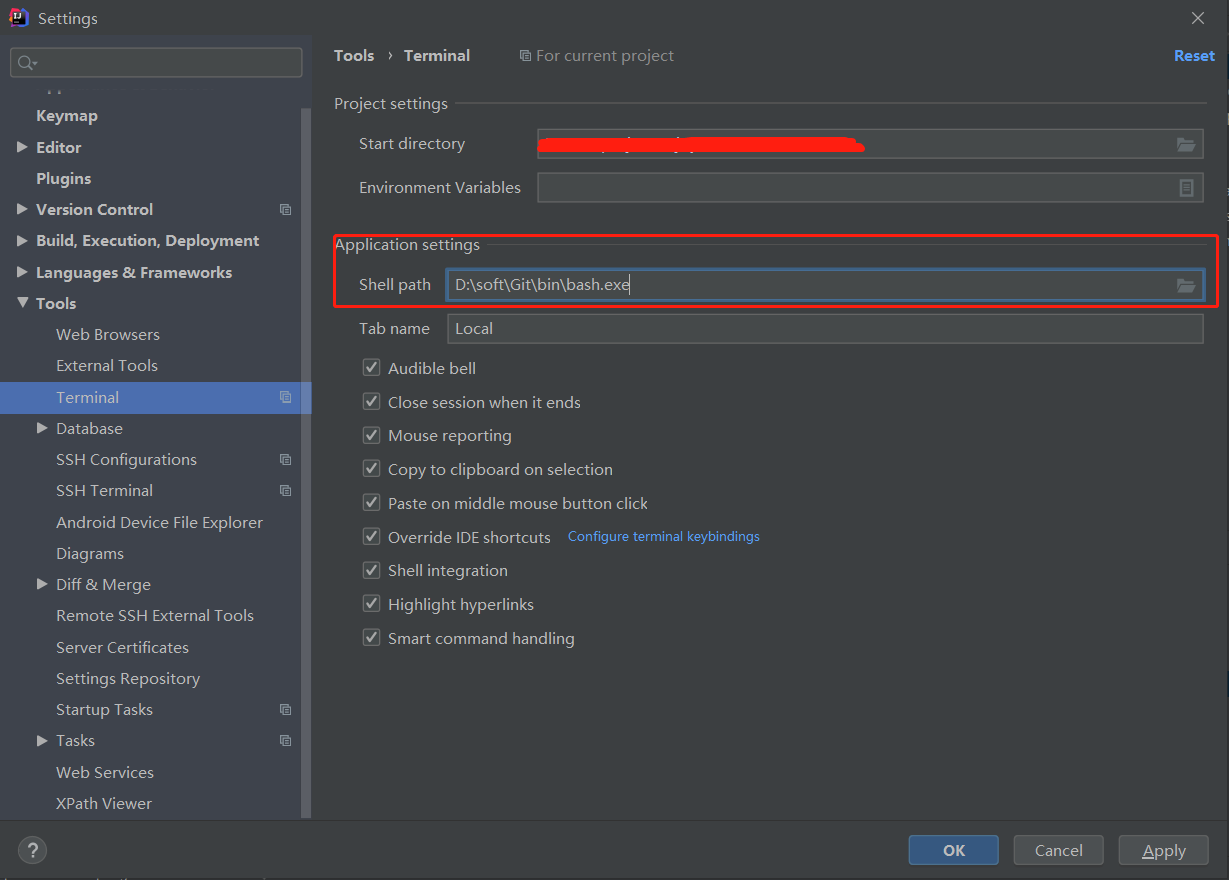This screenshot has width=1229, height=880.
Task: Open the SSH Configurations settings page
Action: 125,459
